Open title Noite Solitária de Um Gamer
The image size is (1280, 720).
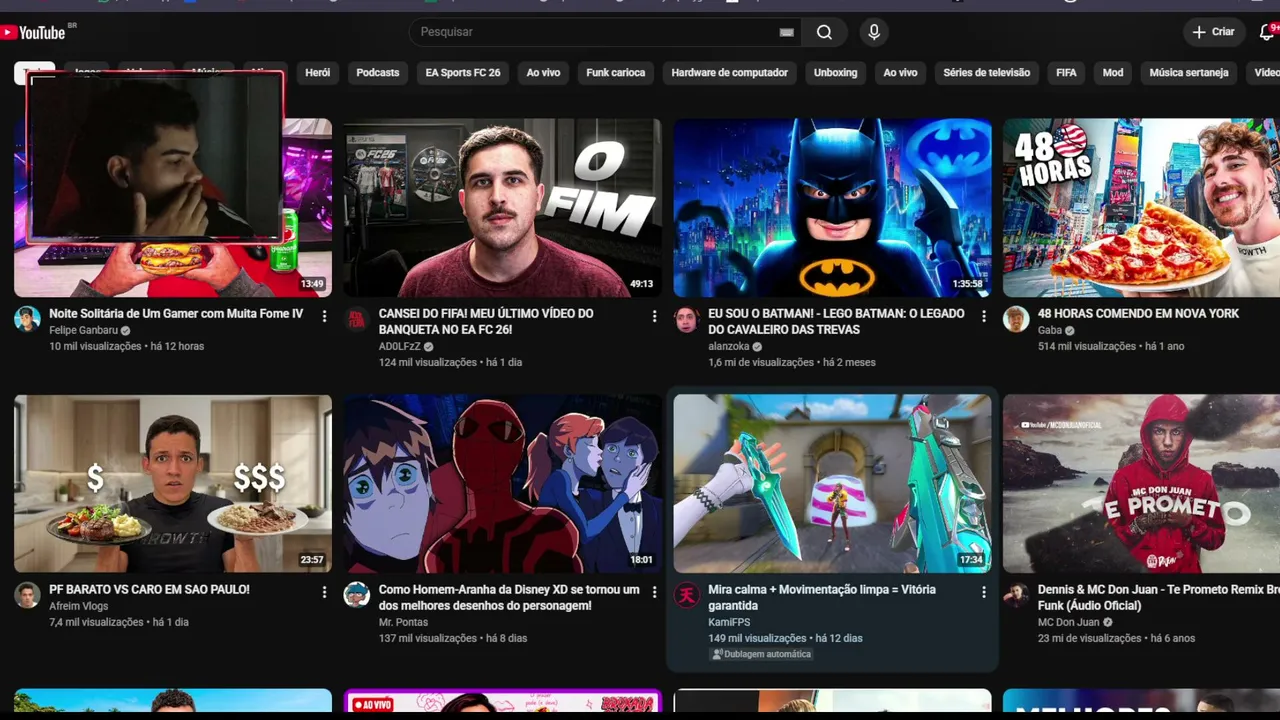[176, 314]
